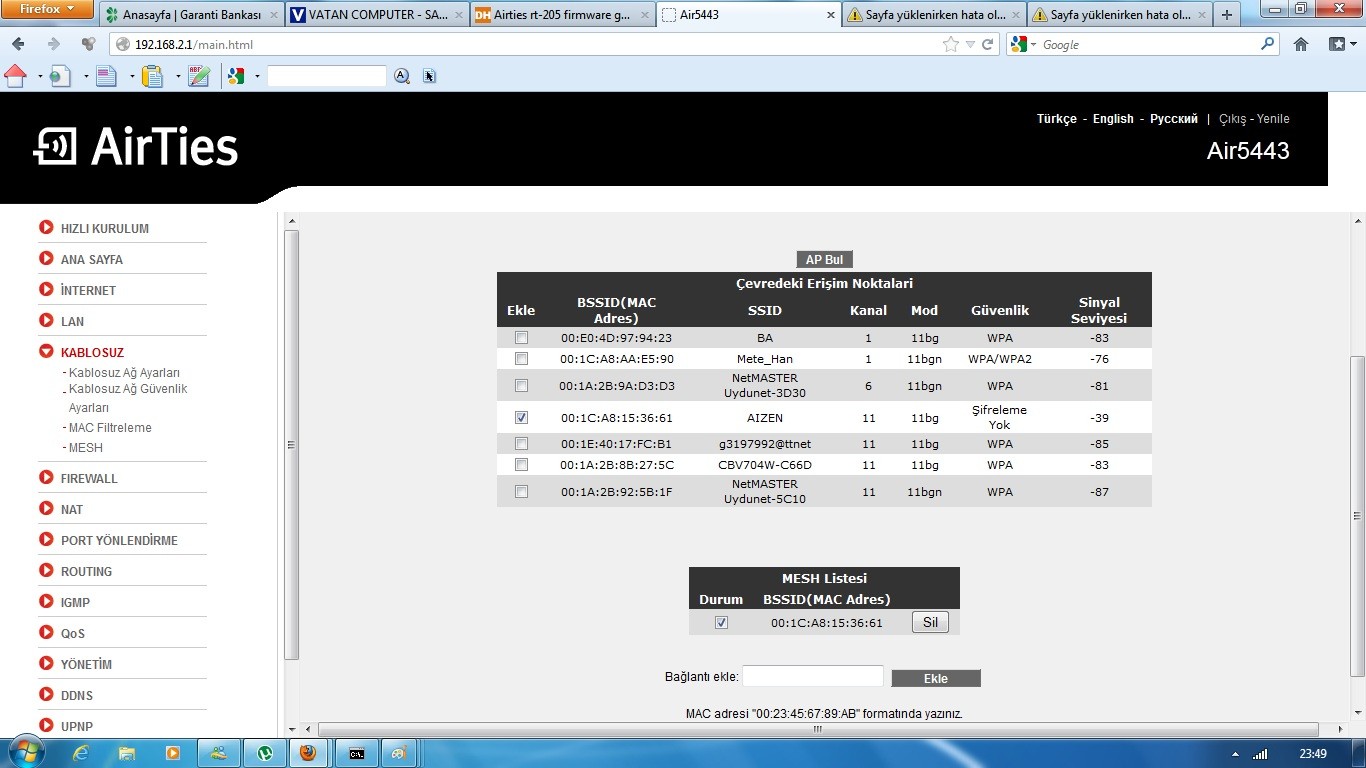Screen dimensions: 1366x768
Task: Click the main page vertical scrollbar
Action: tap(1357, 515)
